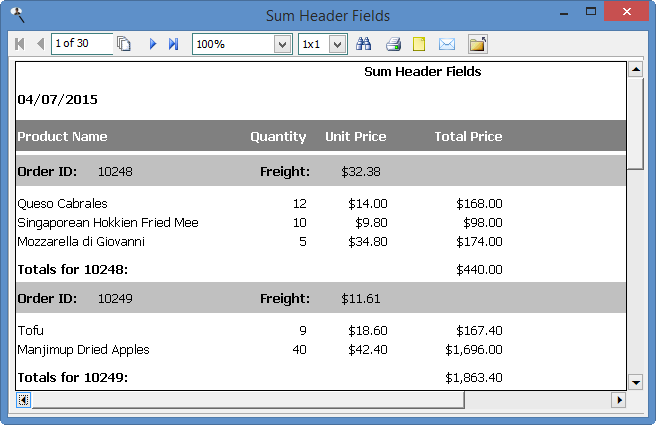
Task: Go to the next page
Action: (x=153, y=44)
